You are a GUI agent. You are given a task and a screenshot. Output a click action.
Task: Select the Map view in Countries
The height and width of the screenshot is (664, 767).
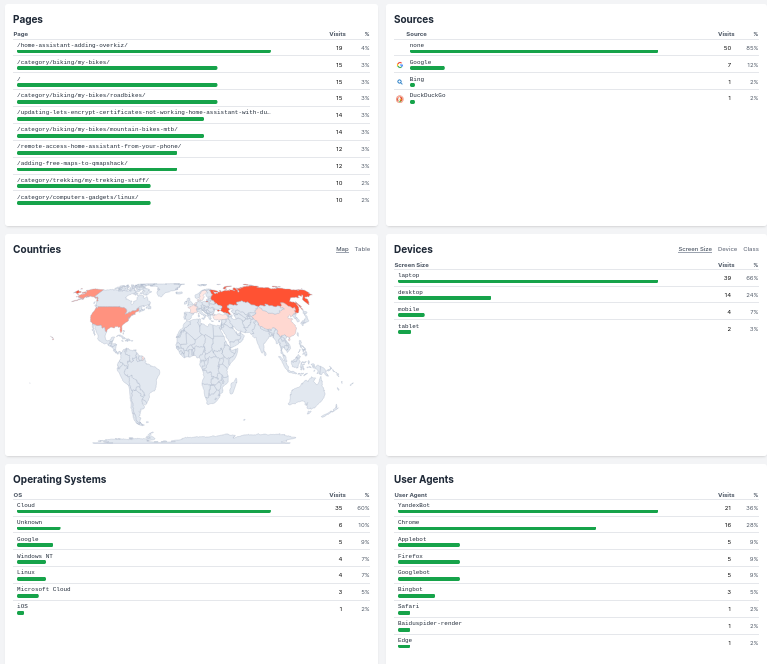tap(342, 249)
